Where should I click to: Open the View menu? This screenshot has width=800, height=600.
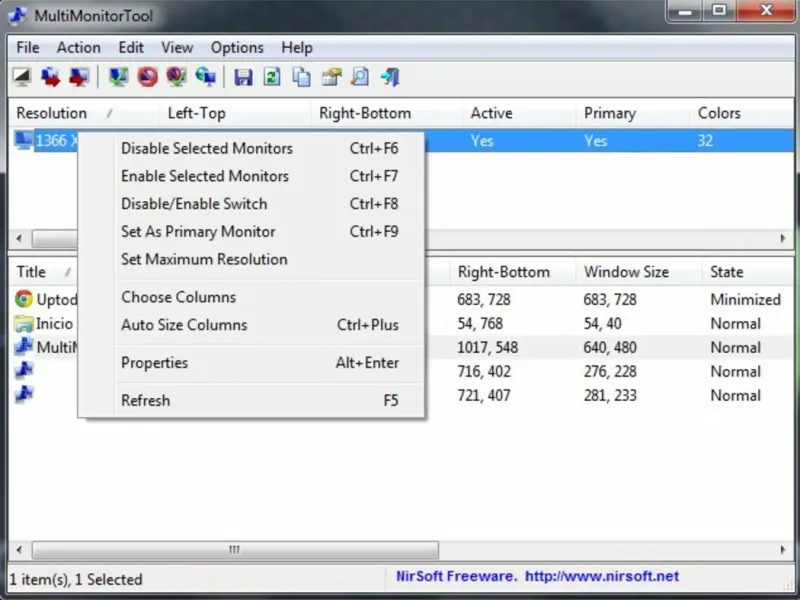(177, 47)
